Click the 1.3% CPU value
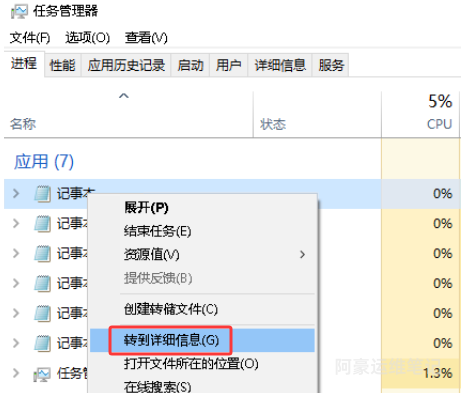 click(x=438, y=373)
